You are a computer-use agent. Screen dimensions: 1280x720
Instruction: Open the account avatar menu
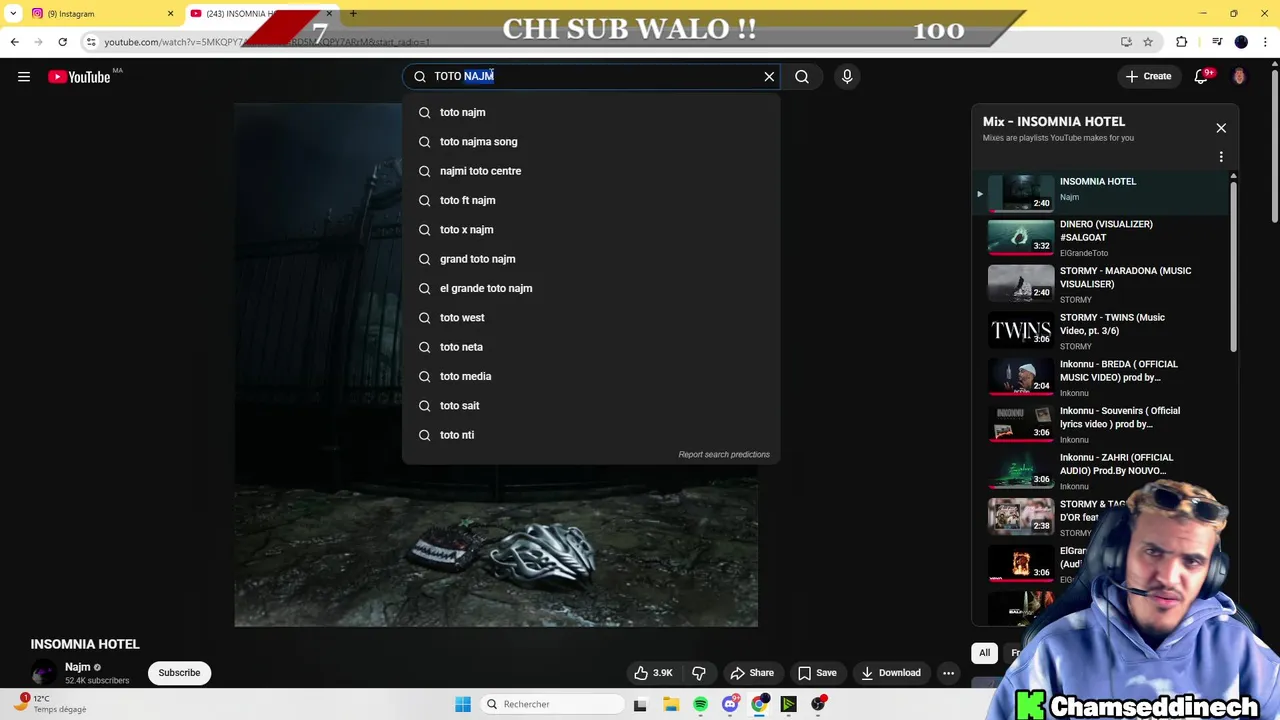click(x=1239, y=77)
